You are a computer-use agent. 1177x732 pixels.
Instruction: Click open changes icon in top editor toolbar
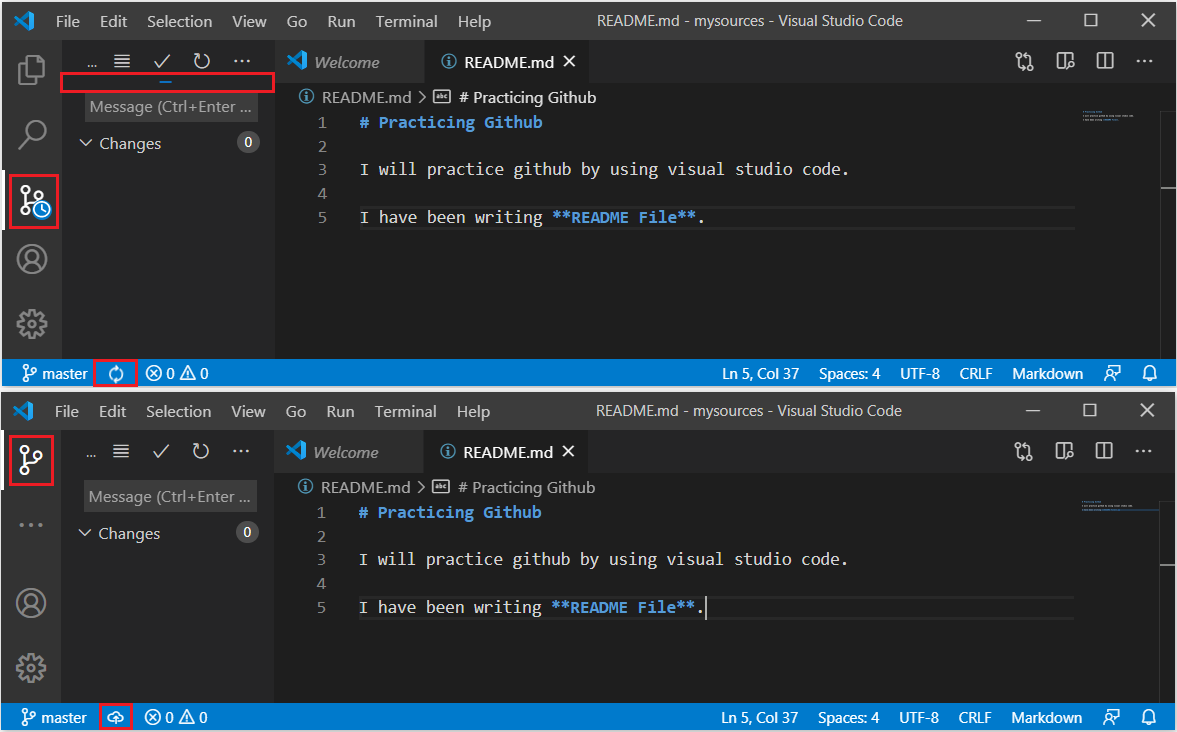pyautogui.click(x=1025, y=62)
